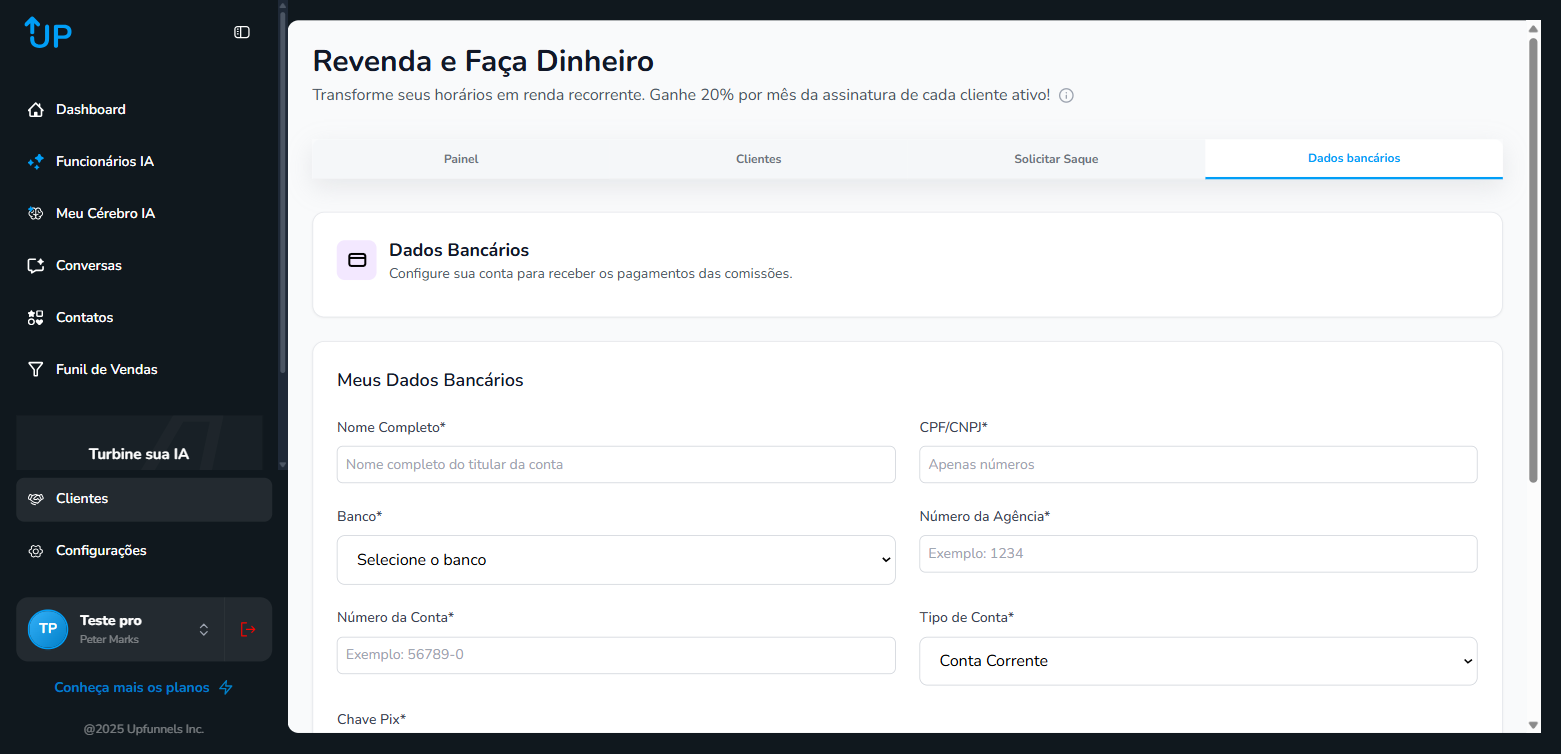The image size is (1561, 754).
Task: Open the Tipo de Conta dropdown
Action: coord(1198,661)
